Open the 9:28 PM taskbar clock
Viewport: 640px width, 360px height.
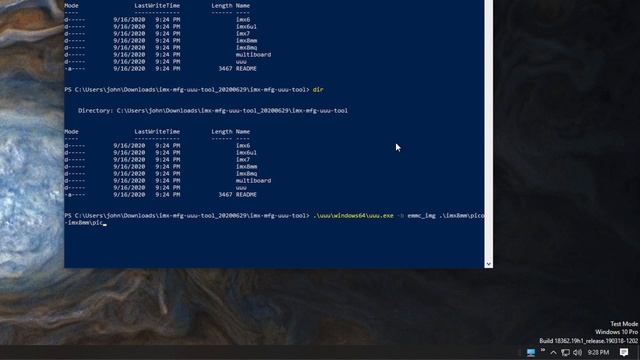pos(598,352)
